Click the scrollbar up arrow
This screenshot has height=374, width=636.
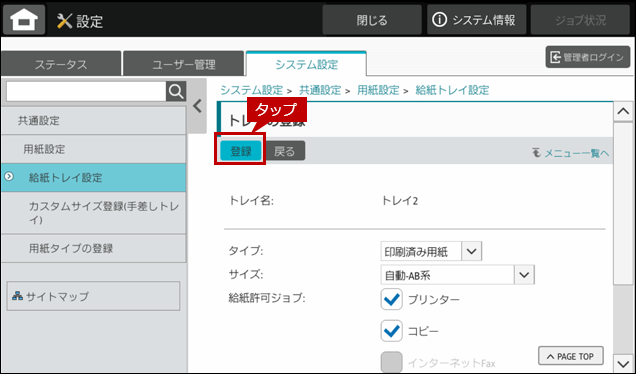tap(623, 112)
